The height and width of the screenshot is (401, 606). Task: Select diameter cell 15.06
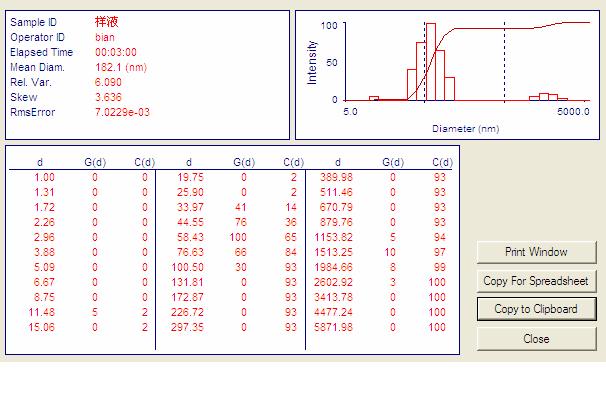[x=42, y=327]
